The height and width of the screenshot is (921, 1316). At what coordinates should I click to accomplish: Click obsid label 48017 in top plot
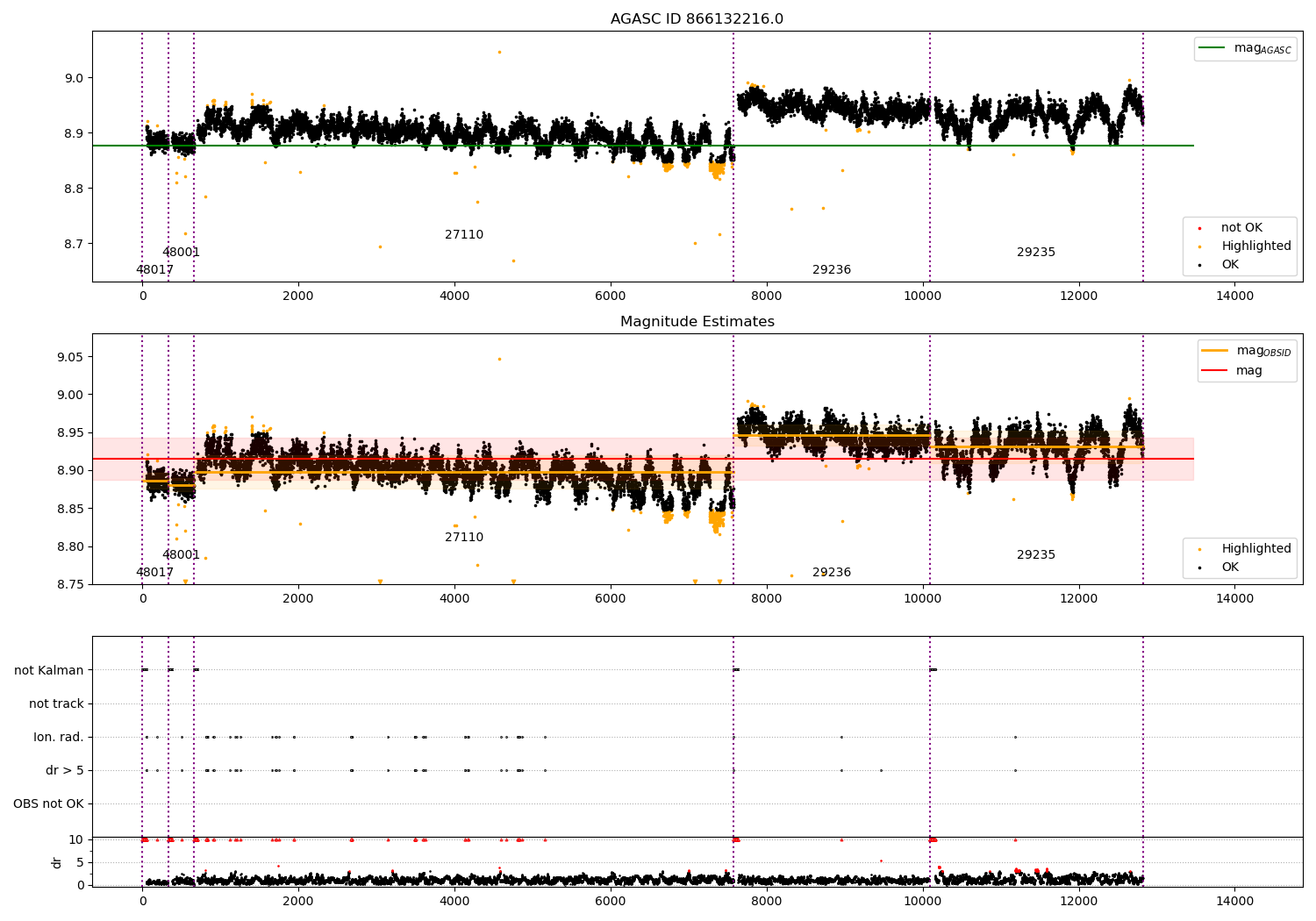coord(154,270)
